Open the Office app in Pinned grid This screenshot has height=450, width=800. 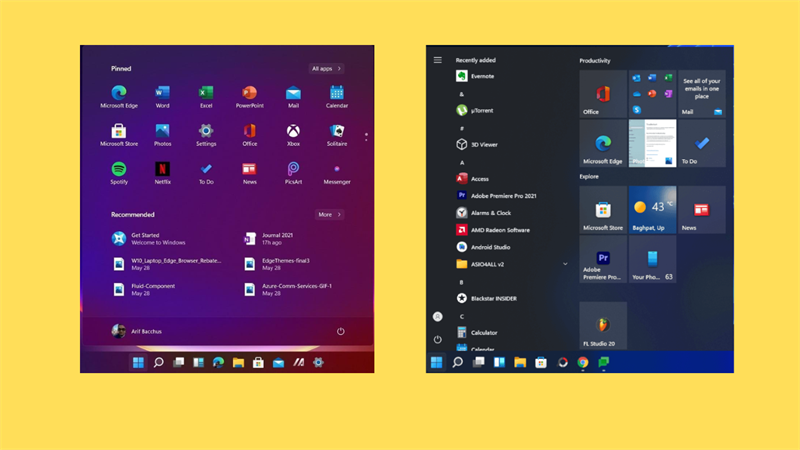pos(249,135)
